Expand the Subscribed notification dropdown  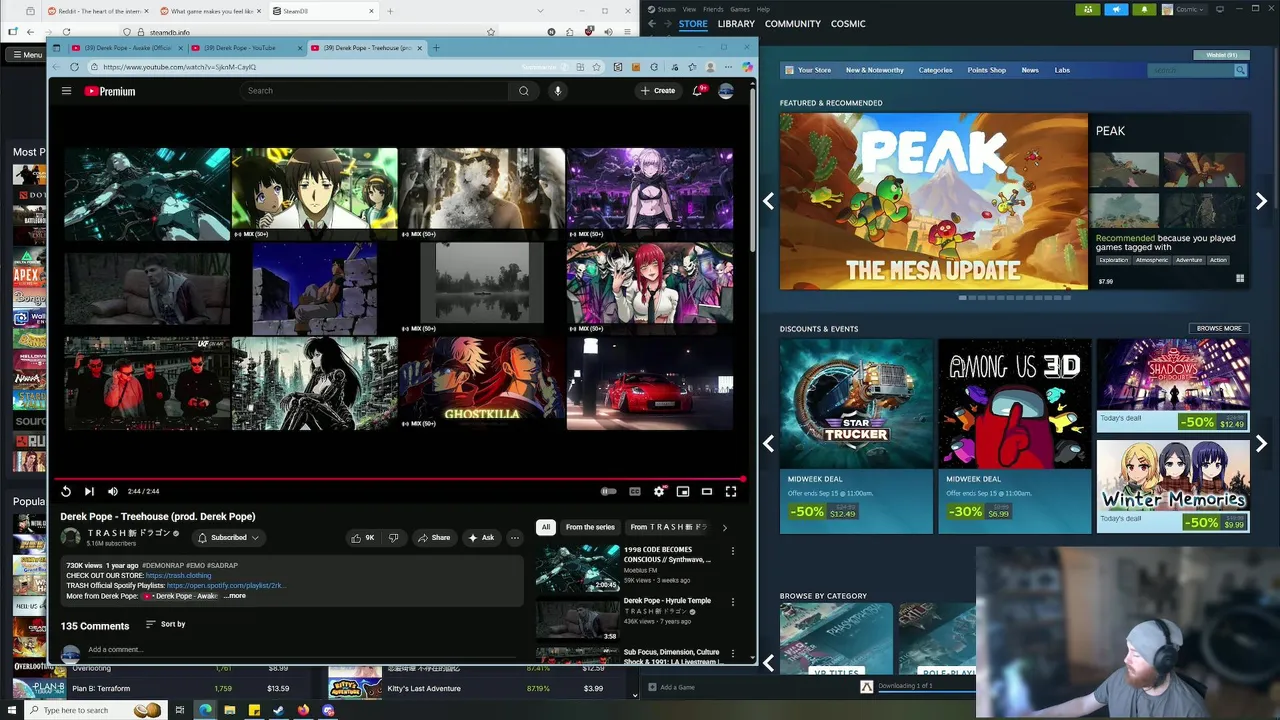click(228, 538)
